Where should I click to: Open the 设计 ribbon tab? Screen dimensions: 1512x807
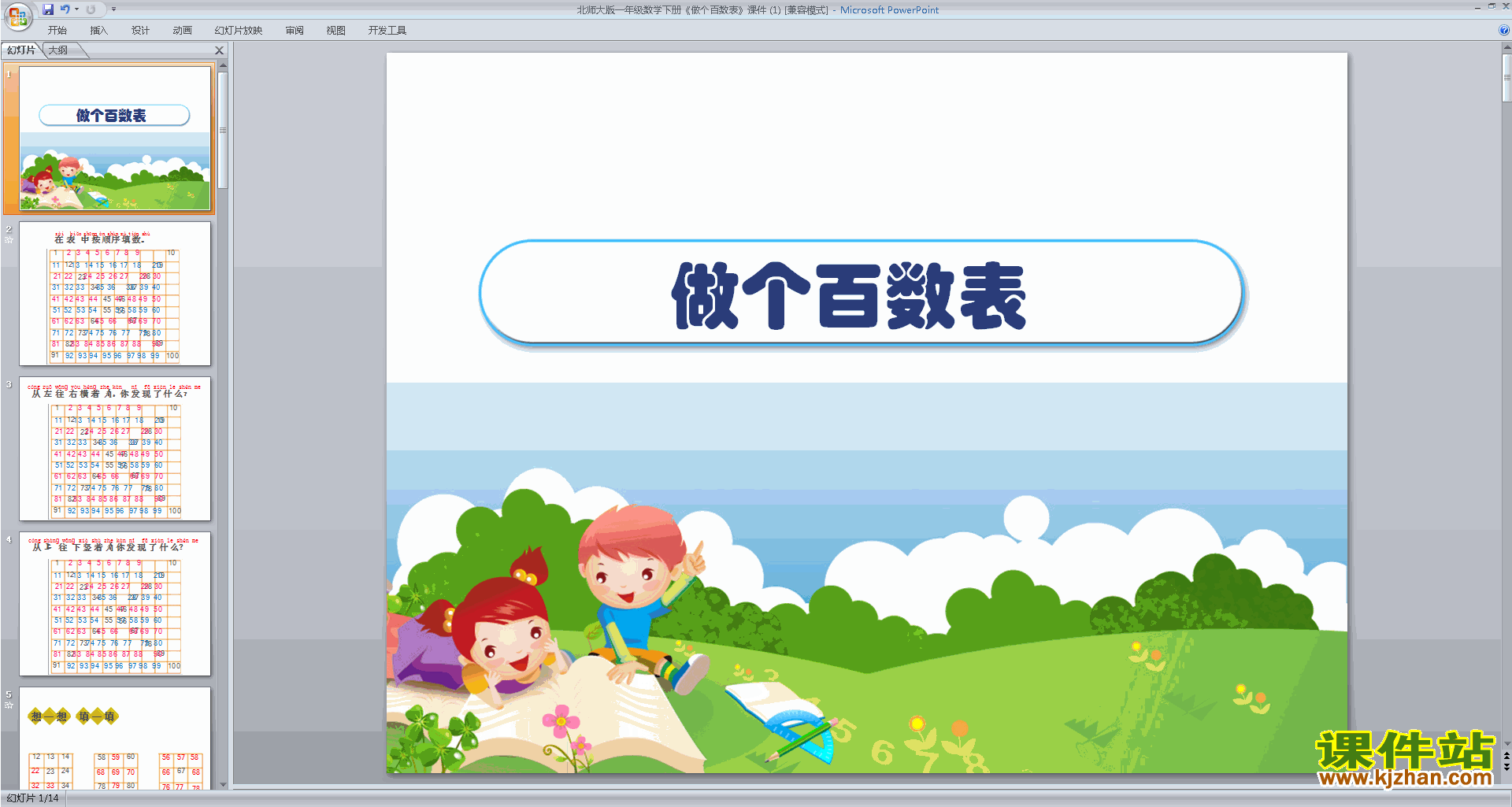(x=140, y=31)
